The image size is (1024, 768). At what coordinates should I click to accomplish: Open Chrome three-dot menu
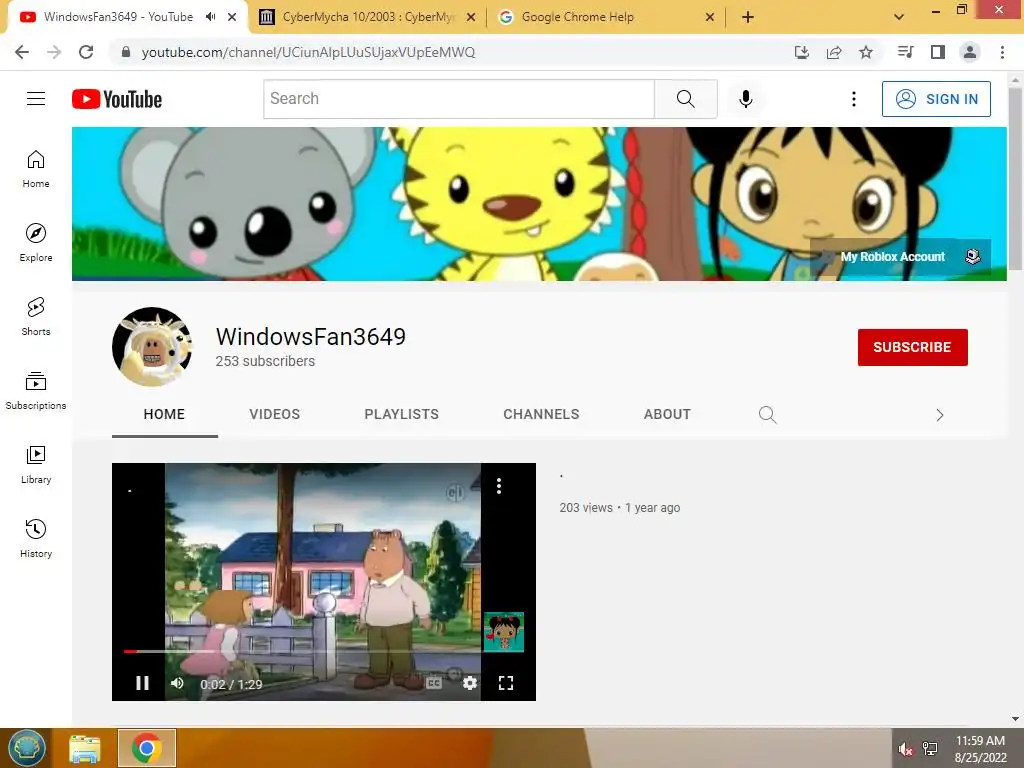(1002, 52)
